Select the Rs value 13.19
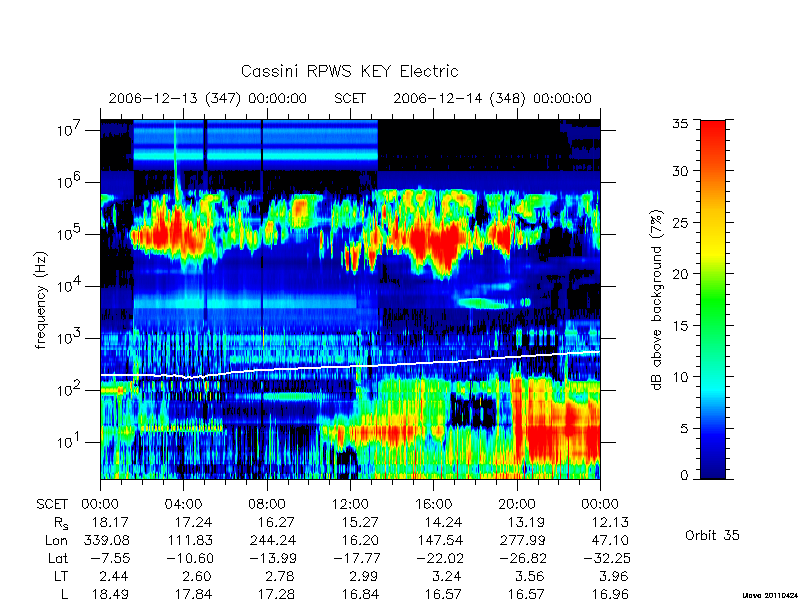Screen dimensions: 800x600 click(x=527, y=522)
